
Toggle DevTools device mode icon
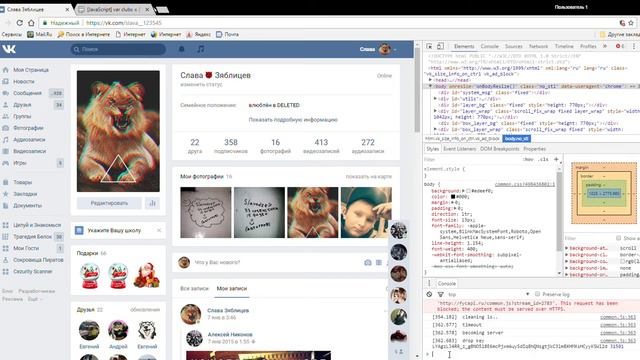pos(440,46)
